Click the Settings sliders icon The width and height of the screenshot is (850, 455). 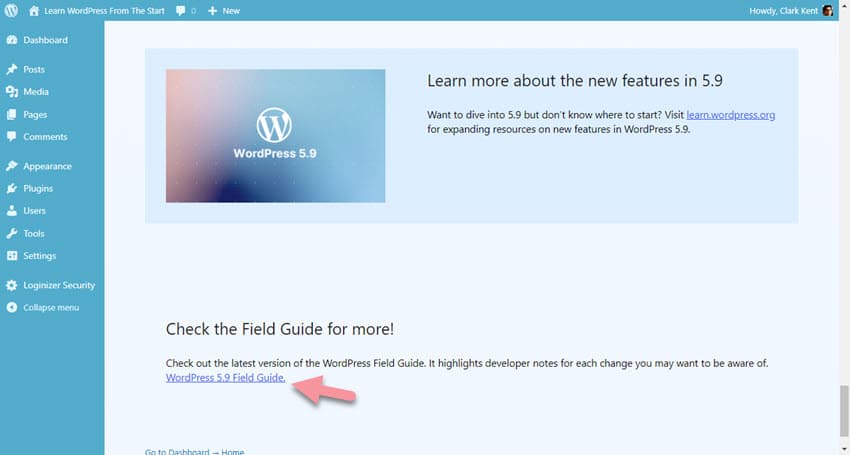tap(12, 255)
